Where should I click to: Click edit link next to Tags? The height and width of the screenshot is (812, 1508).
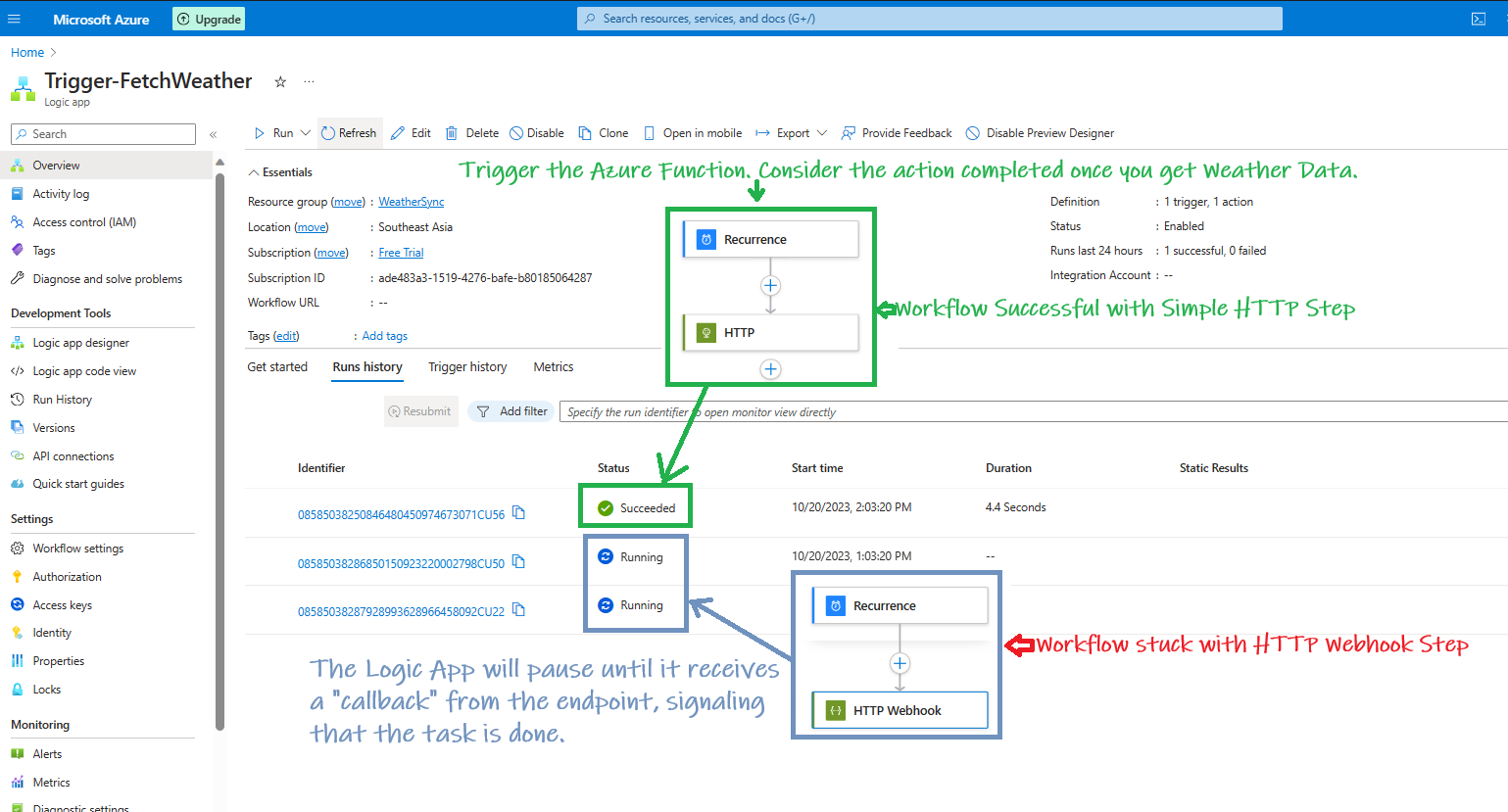pyautogui.click(x=286, y=336)
